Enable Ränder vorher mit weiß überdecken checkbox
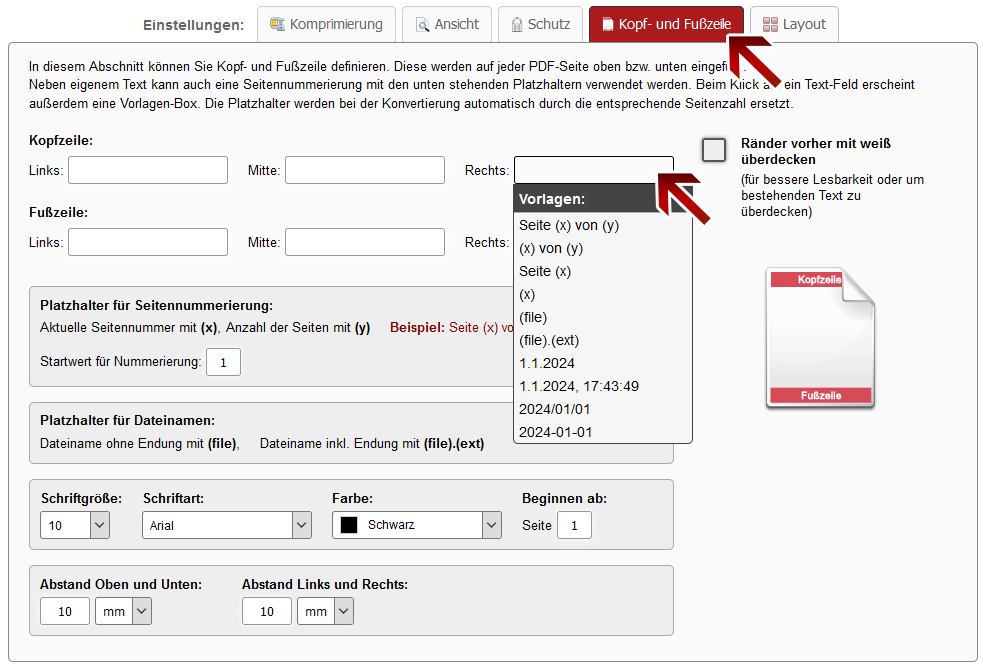This screenshot has height=667, width=983. (714, 150)
